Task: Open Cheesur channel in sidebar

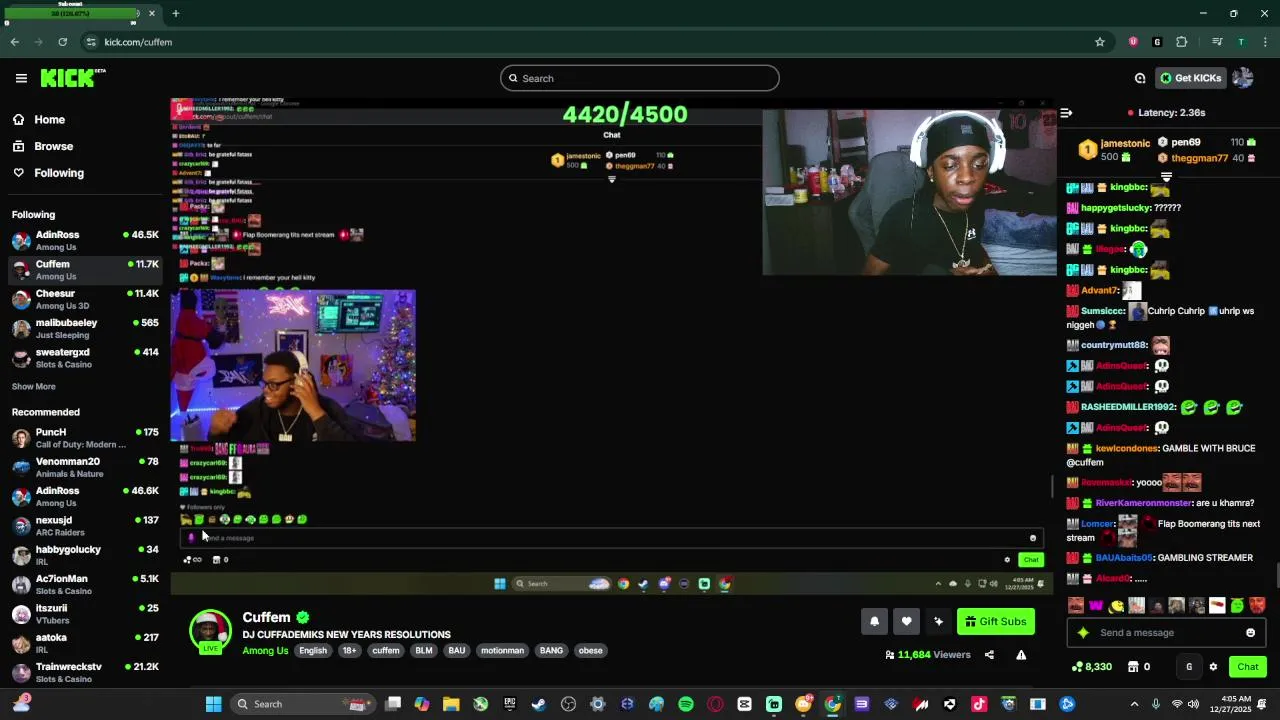Action: point(84,299)
